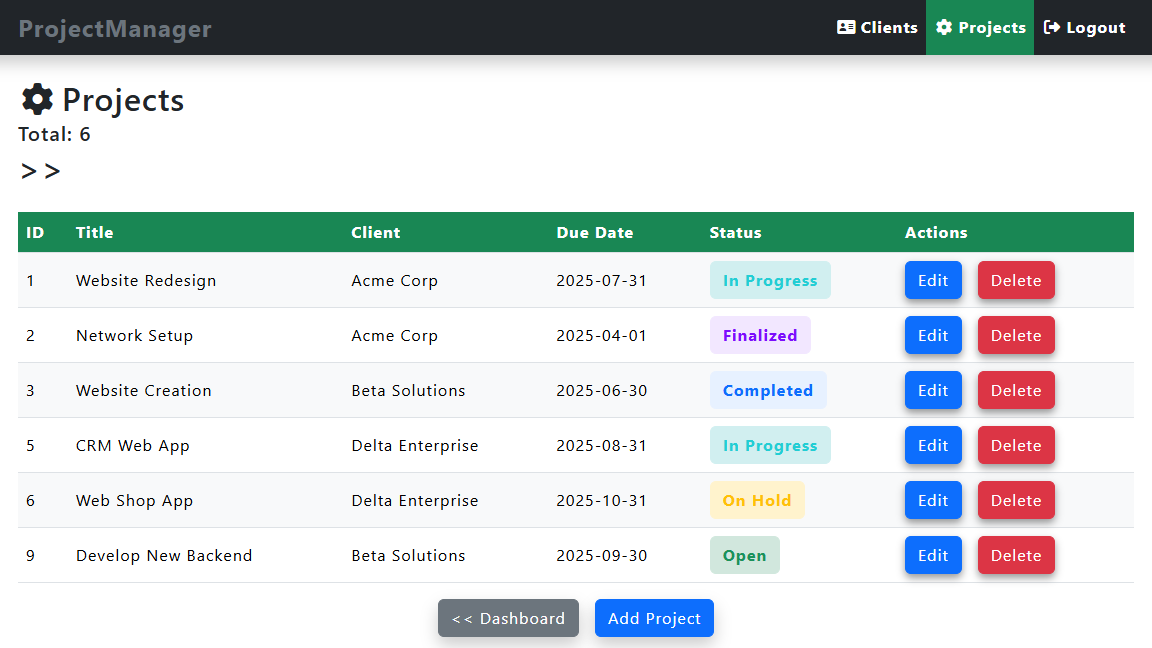Click the Actions column header
This screenshot has height=648, width=1152.
point(936,232)
